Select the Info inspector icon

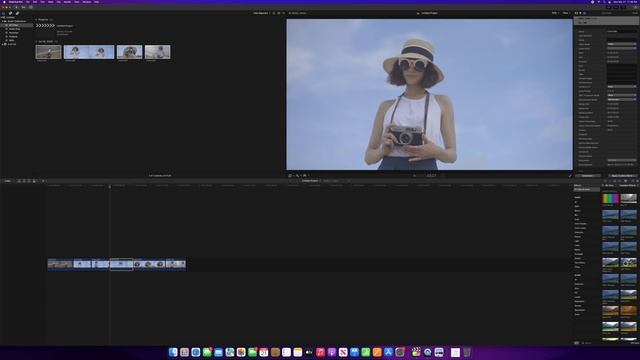pyautogui.click(x=584, y=13)
